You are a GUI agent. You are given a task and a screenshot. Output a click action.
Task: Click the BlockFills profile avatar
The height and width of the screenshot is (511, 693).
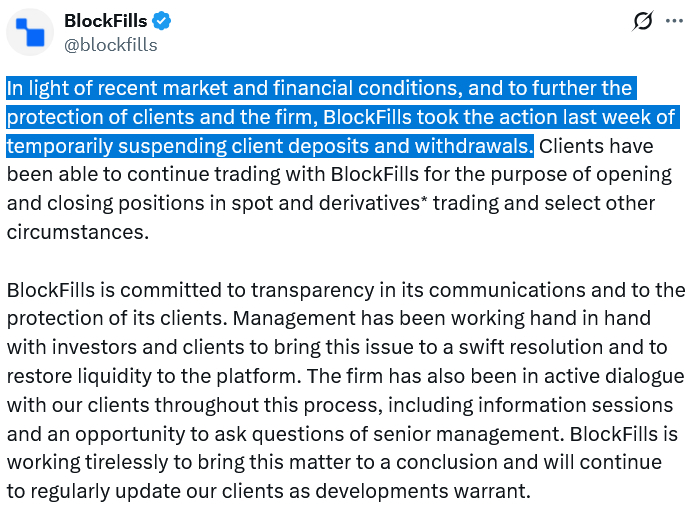coord(31,31)
